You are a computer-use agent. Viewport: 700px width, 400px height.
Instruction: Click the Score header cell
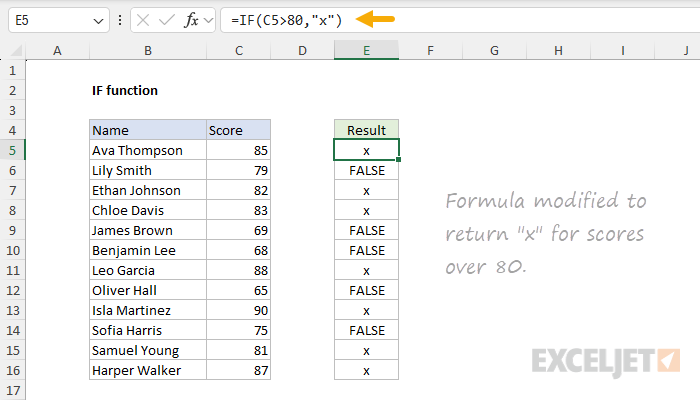(x=238, y=130)
